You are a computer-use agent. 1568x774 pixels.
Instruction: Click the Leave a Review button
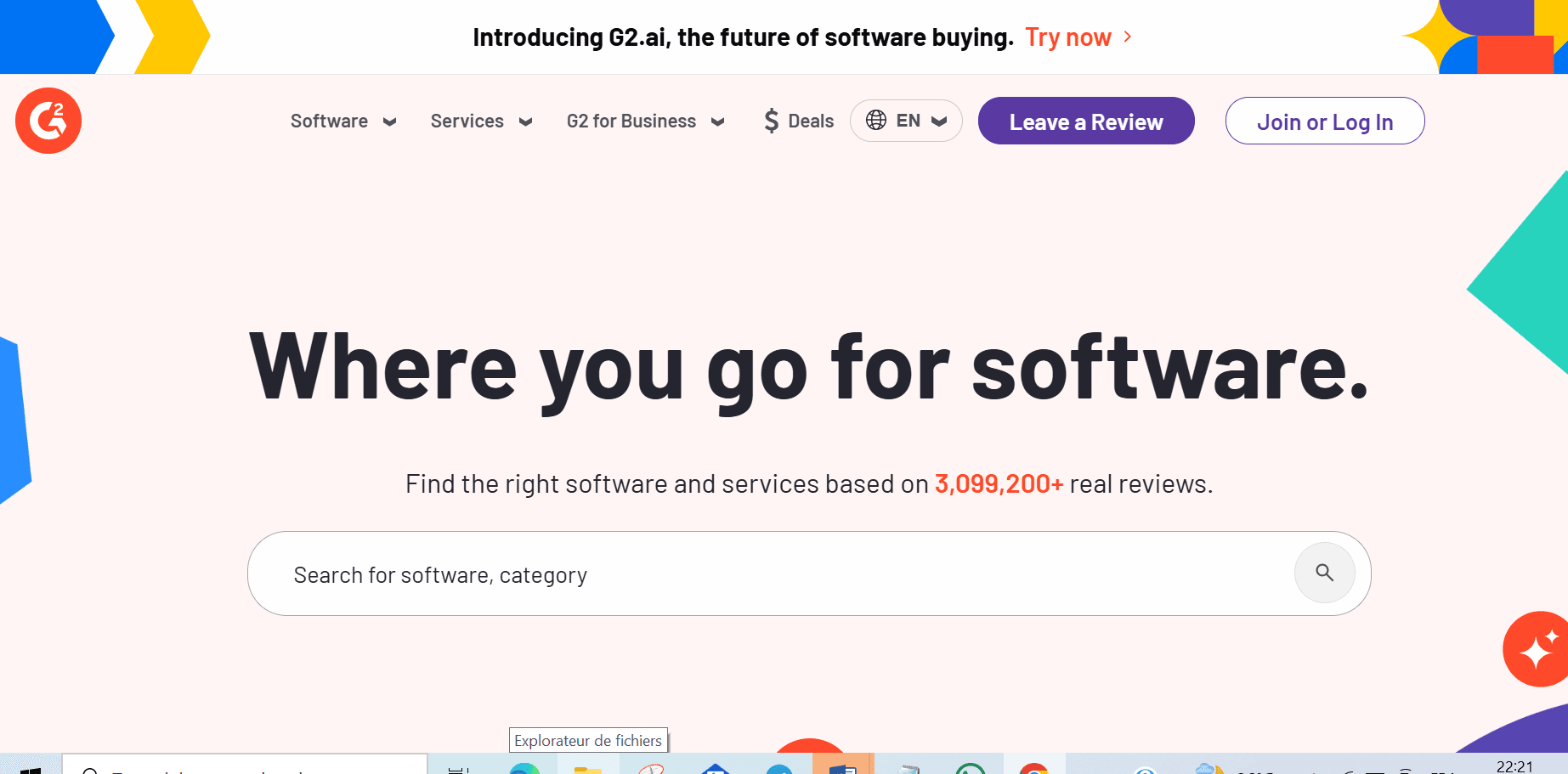(1085, 121)
